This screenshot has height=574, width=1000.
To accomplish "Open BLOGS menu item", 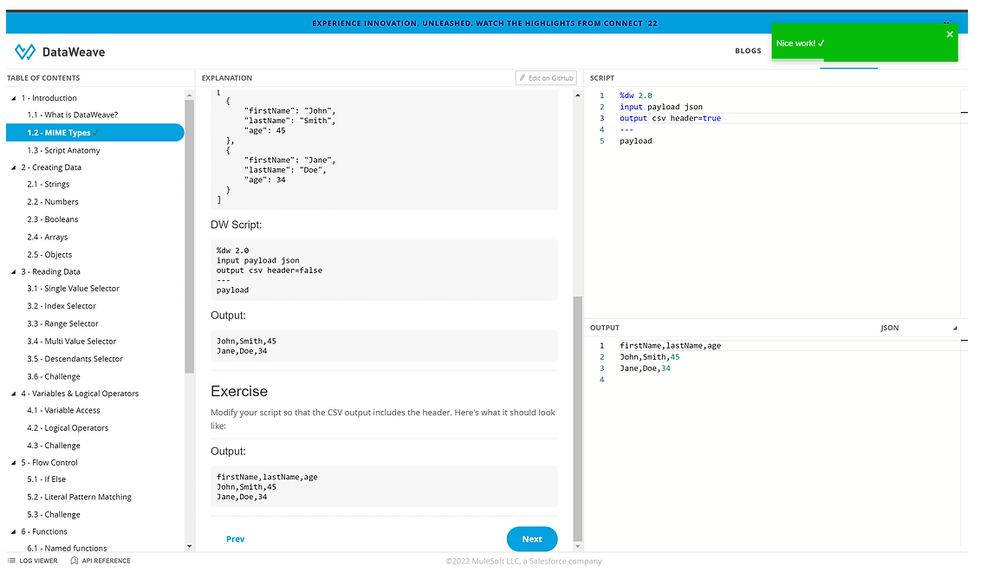I will pos(747,50).
